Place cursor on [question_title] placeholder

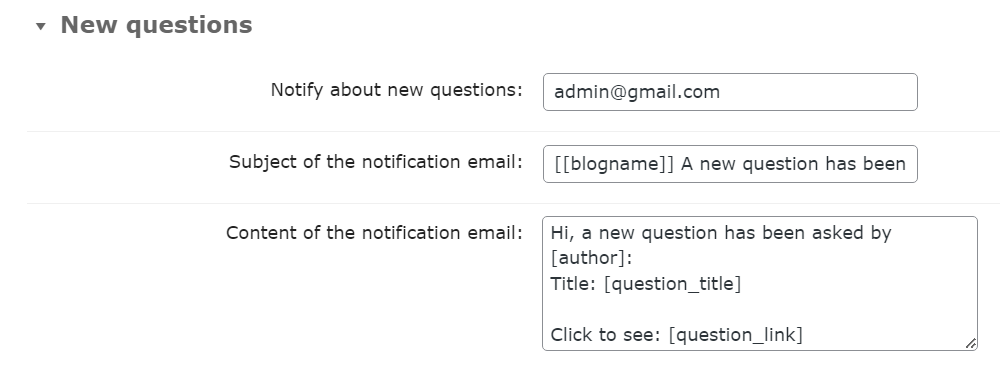(x=673, y=284)
